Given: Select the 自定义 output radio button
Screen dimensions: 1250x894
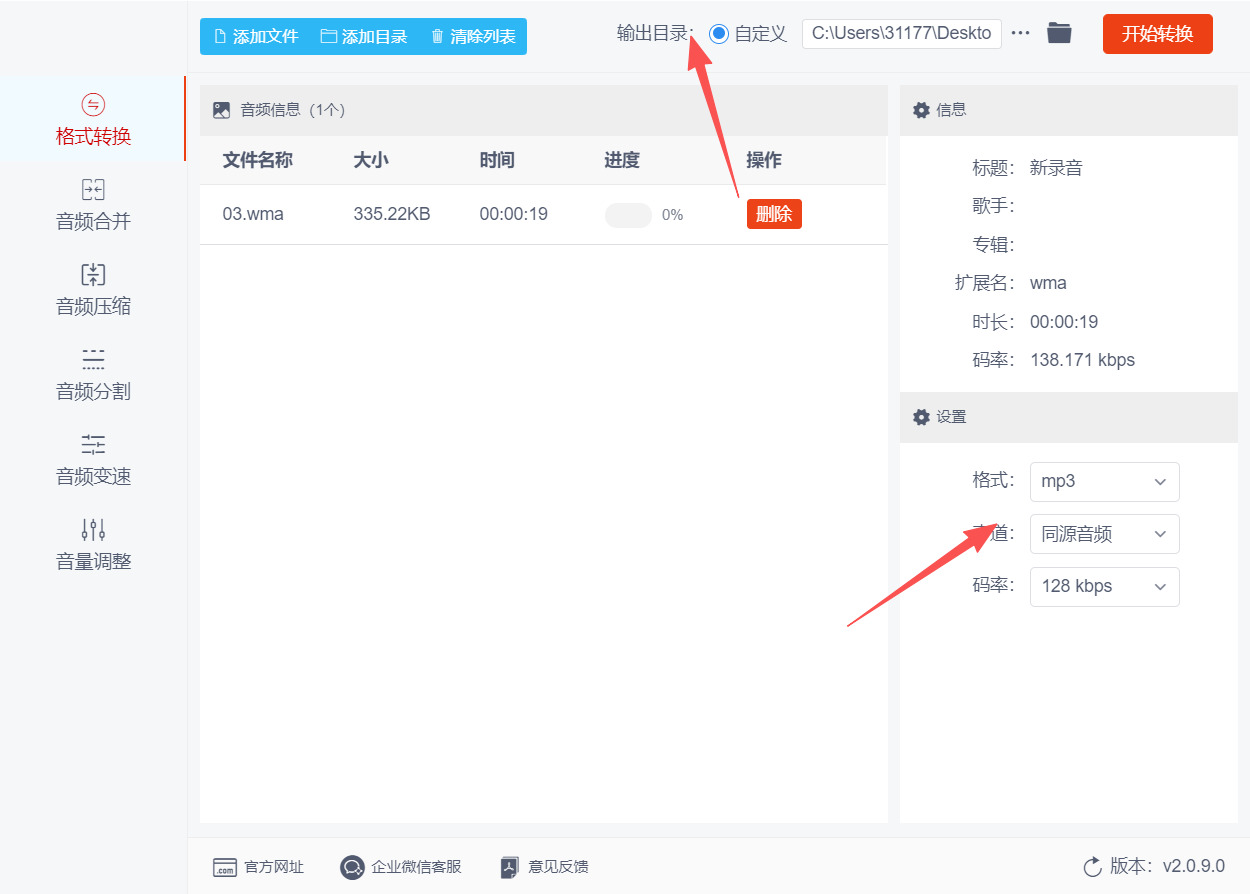Looking at the screenshot, I should tap(718, 34).
